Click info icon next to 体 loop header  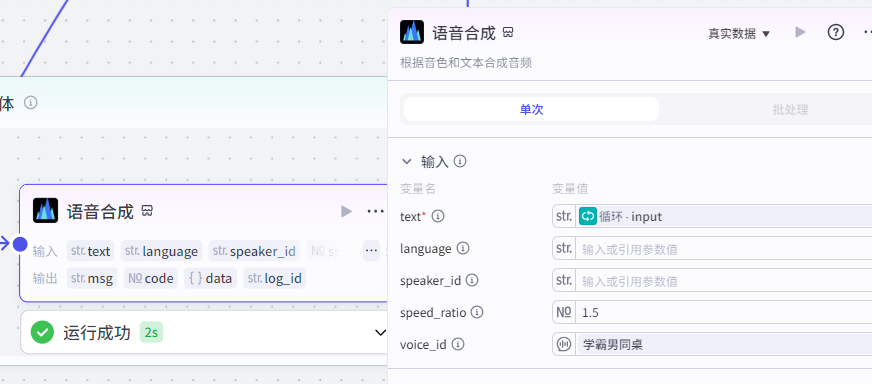coord(31,103)
